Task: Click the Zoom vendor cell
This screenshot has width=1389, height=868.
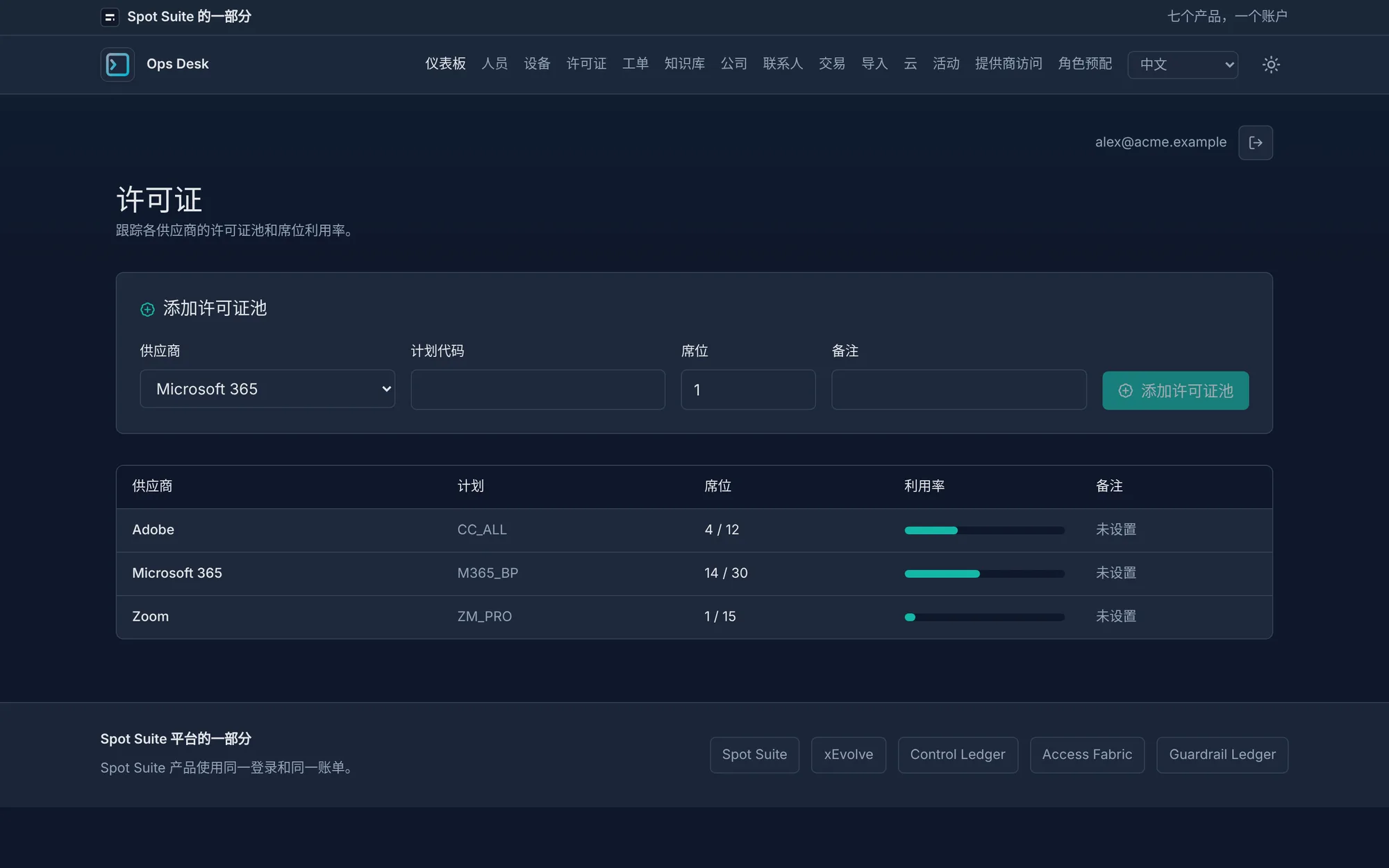Action: [x=151, y=617]
